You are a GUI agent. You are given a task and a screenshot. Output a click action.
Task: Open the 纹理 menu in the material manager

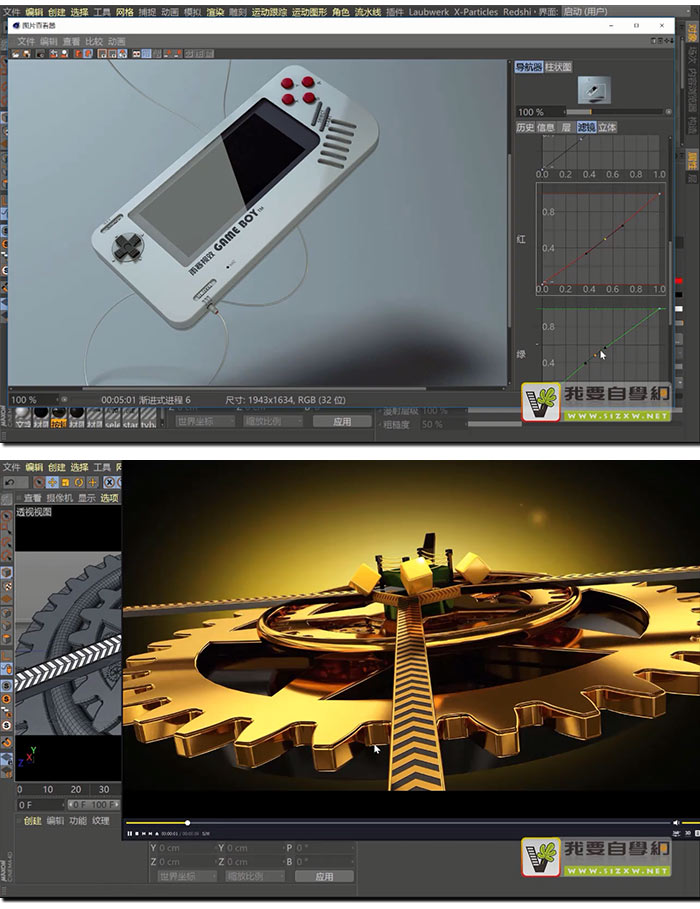pos(100,820)
